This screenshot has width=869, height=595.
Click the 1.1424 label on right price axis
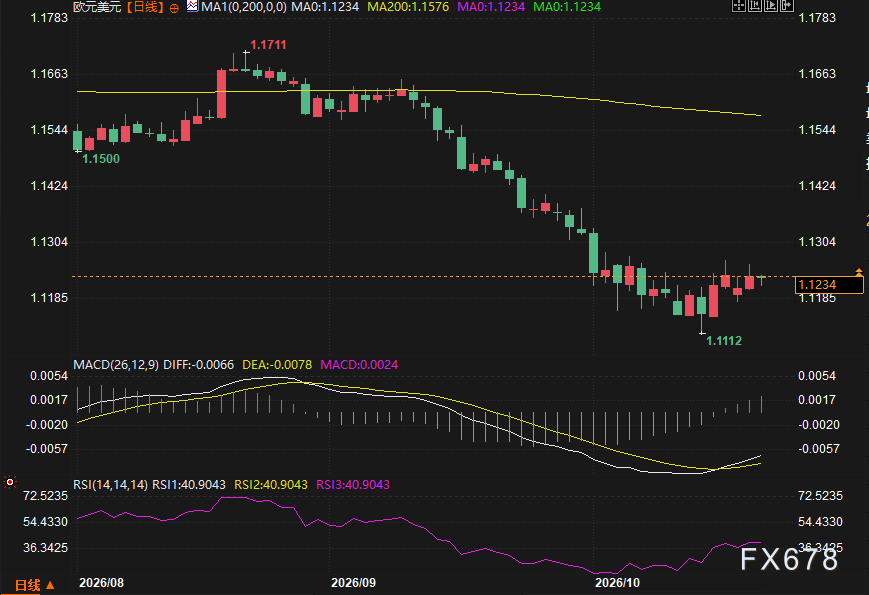[817, 186]
